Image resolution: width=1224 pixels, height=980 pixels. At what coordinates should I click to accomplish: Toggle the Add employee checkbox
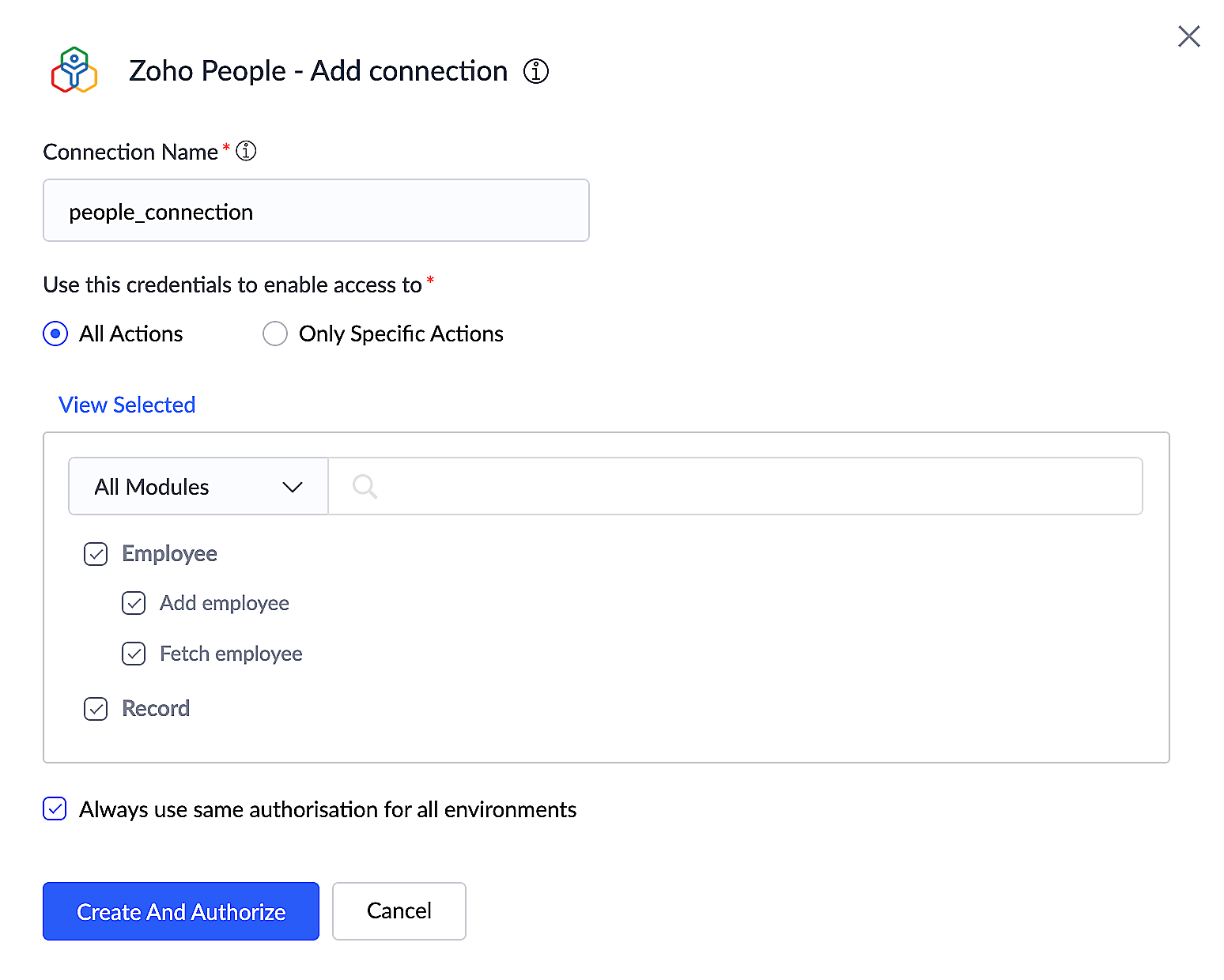point(134,603)
